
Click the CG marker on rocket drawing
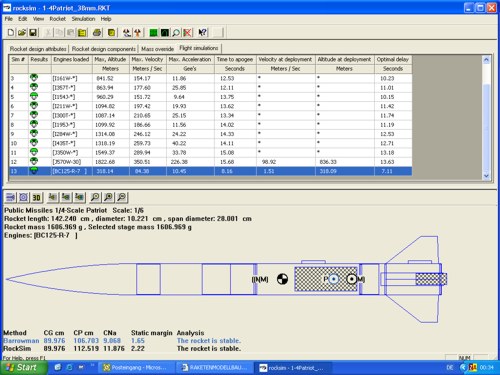pyautogui.click(x=282, y=279)
